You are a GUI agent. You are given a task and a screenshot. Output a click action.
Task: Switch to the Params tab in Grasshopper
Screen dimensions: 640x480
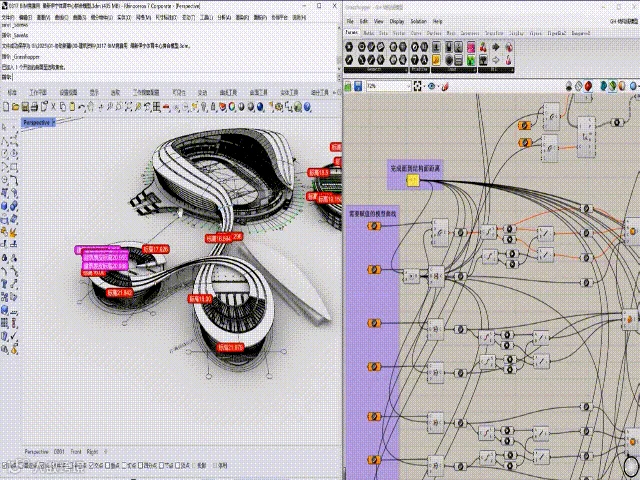[351, 32]
